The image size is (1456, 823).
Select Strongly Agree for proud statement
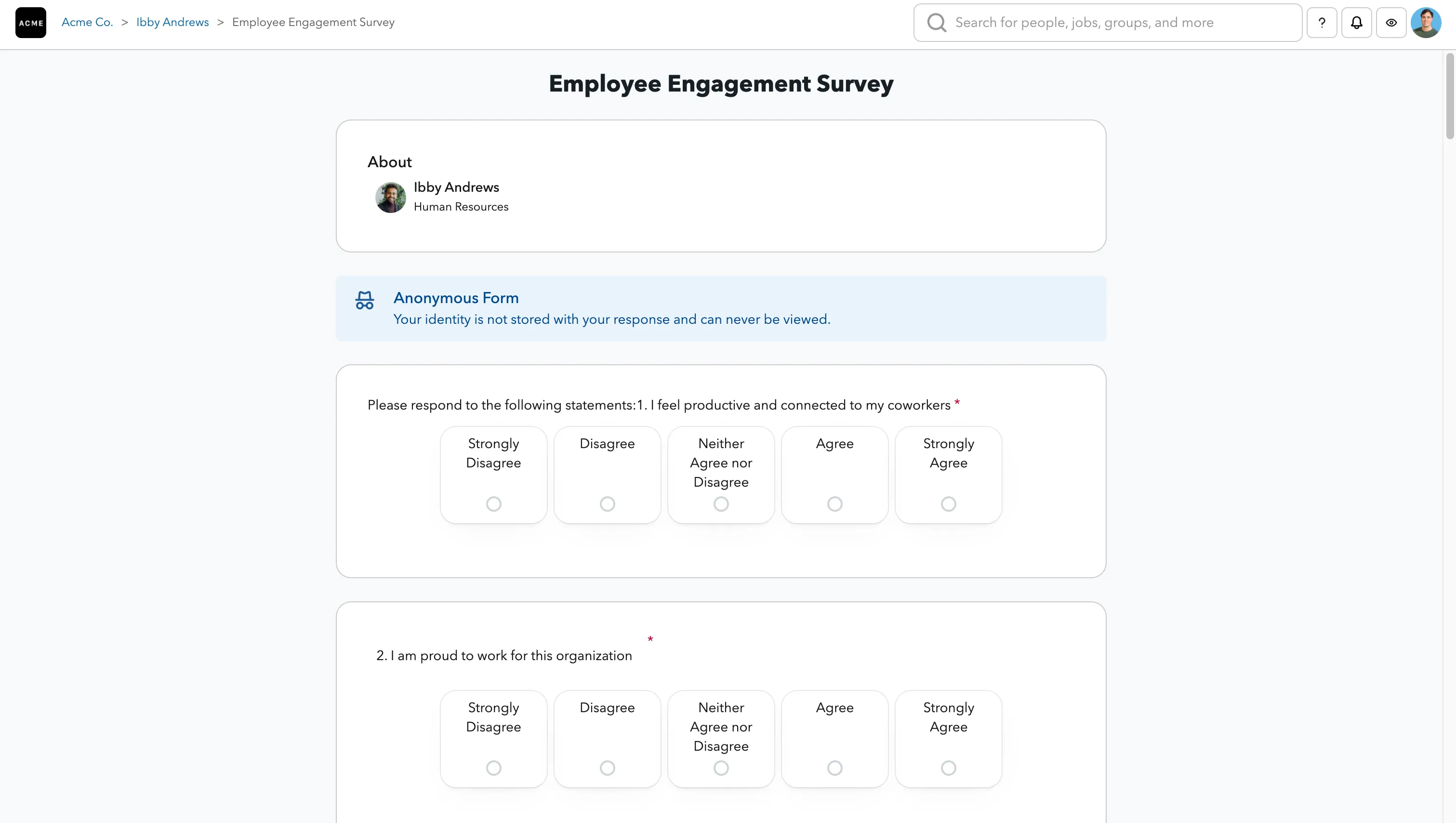pos(948,739)
